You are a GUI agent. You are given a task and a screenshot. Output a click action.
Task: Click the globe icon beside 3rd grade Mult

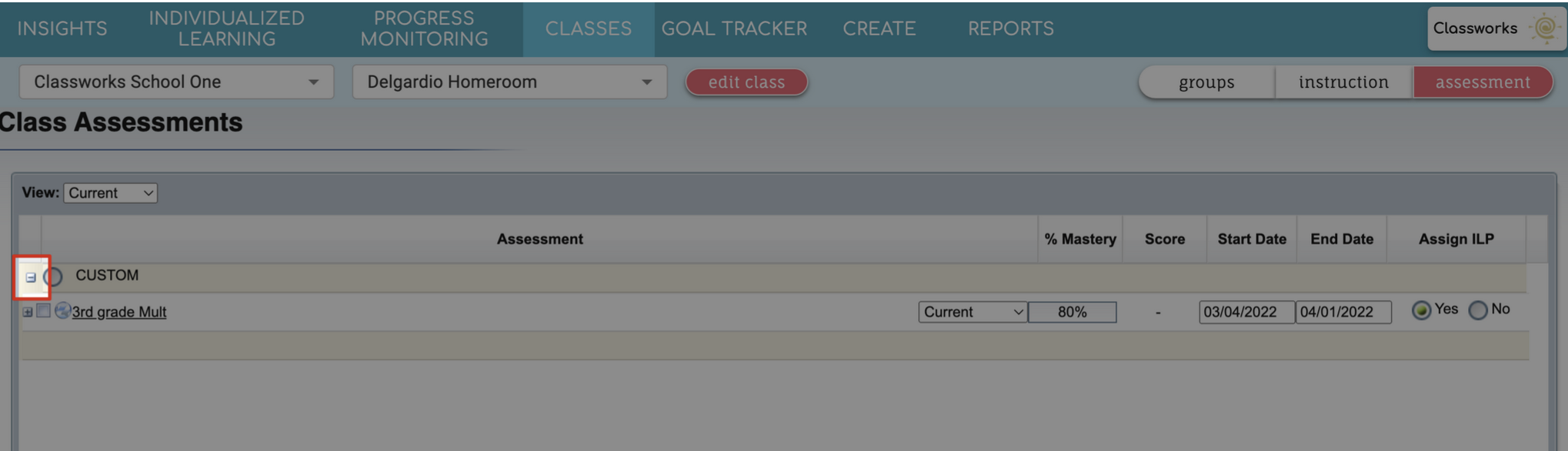pyautogui.click(x=63, y=311)
